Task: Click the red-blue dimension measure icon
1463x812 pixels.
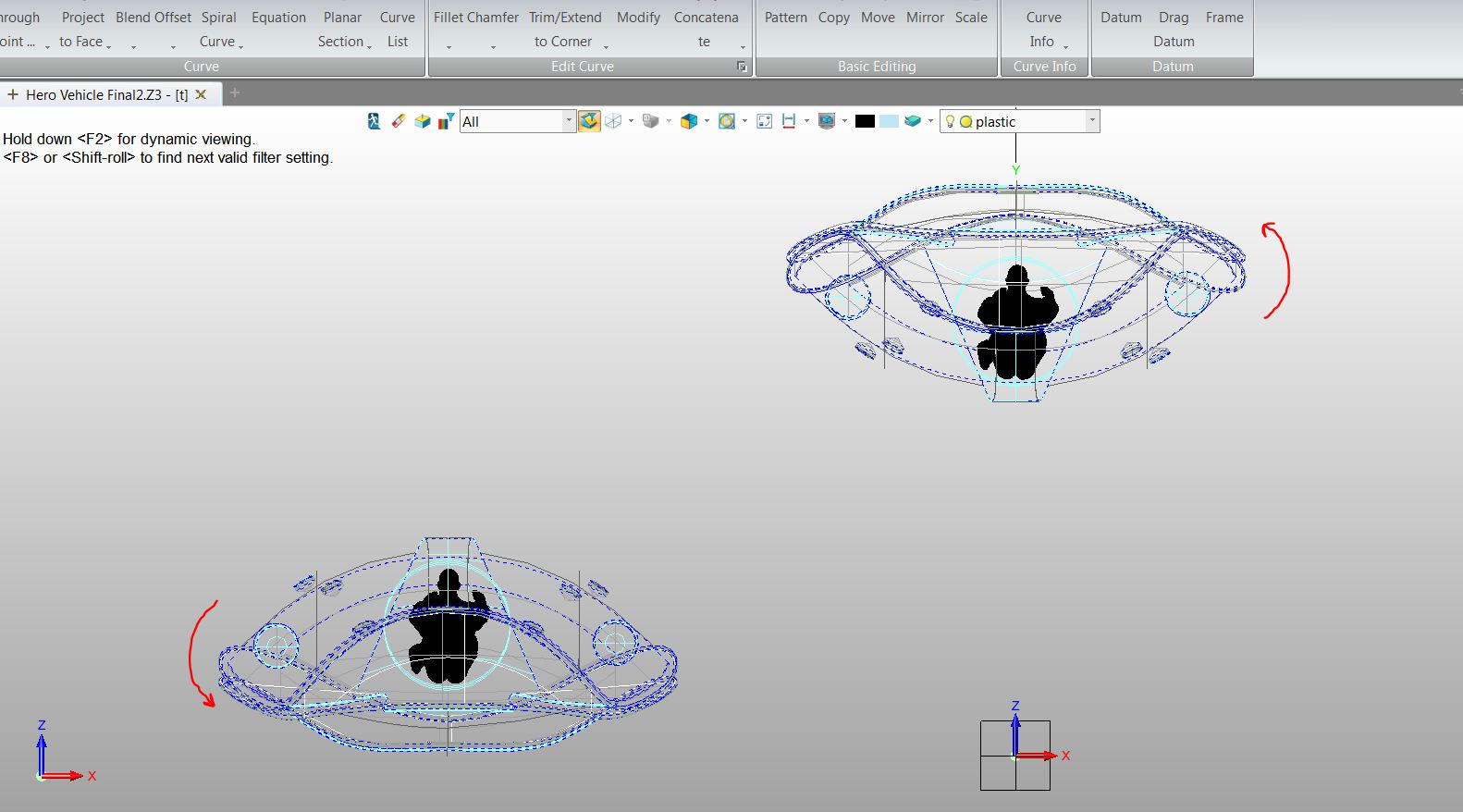Action: point(789,121)
